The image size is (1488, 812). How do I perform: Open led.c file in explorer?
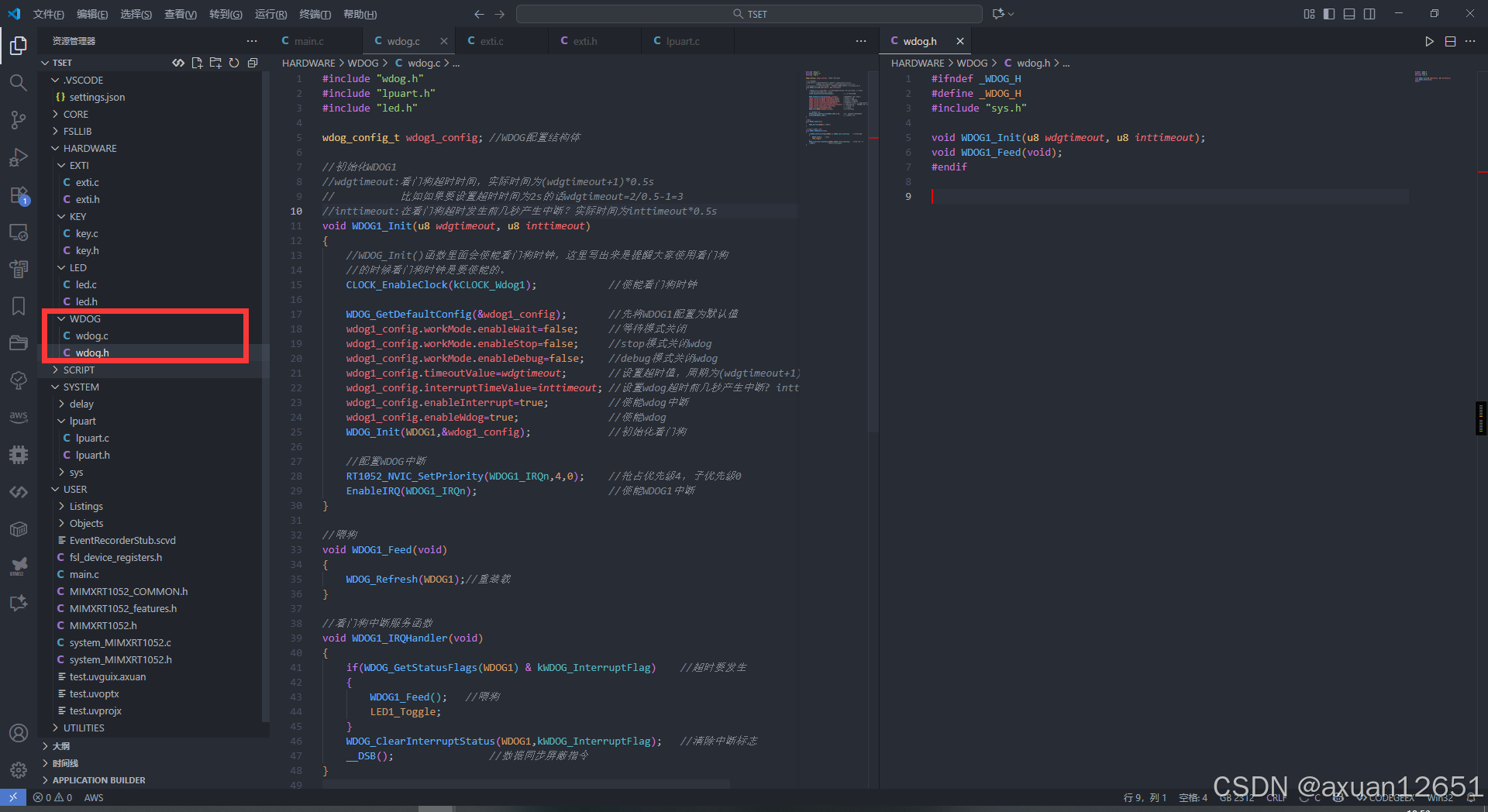pyautogui.click(x=86, y=284)
